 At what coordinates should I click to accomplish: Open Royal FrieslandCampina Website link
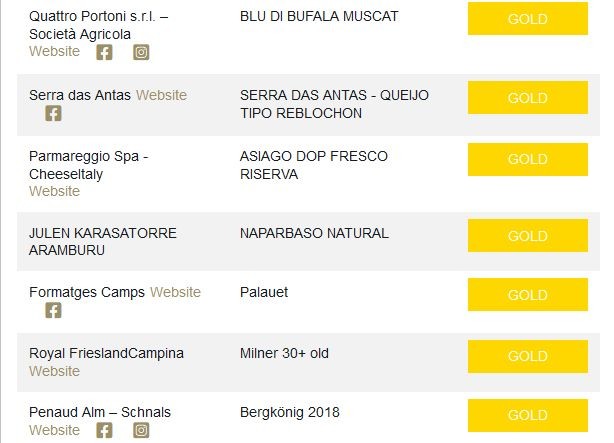click(x=54, y=371)
